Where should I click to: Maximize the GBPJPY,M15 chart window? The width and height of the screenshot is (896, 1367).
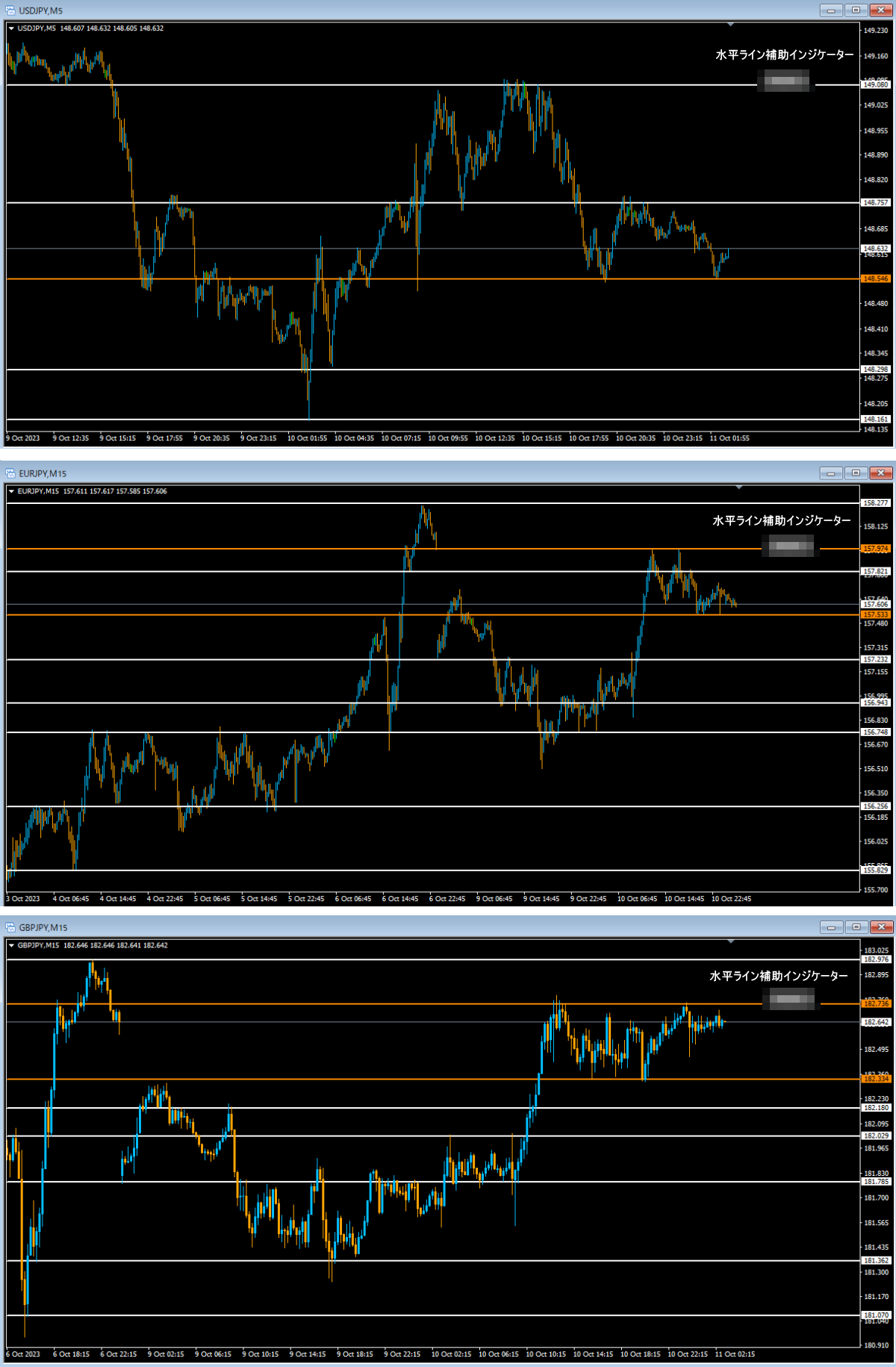(x=856, y=927)
